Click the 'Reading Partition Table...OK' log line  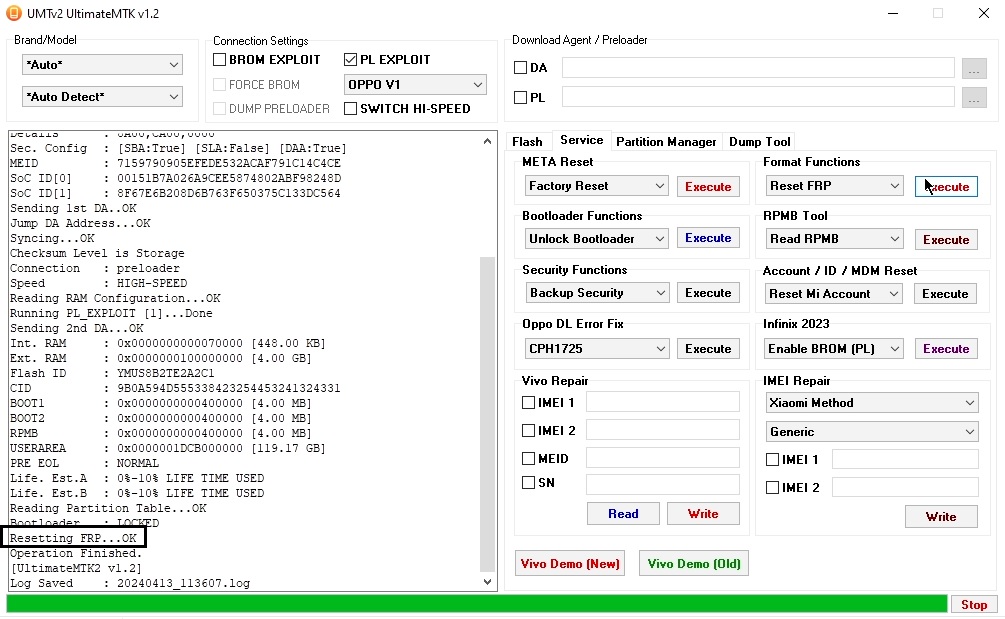tap(108, 509)
